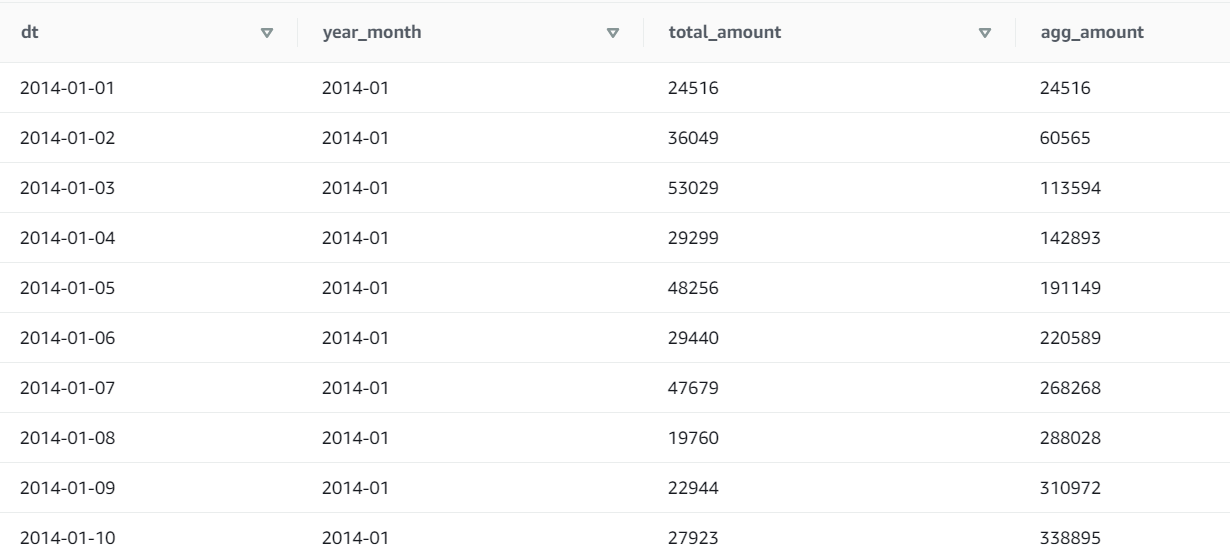Click the sort icon in dt column
This screenshot has width=1230, height=559.
pos(266,33)
